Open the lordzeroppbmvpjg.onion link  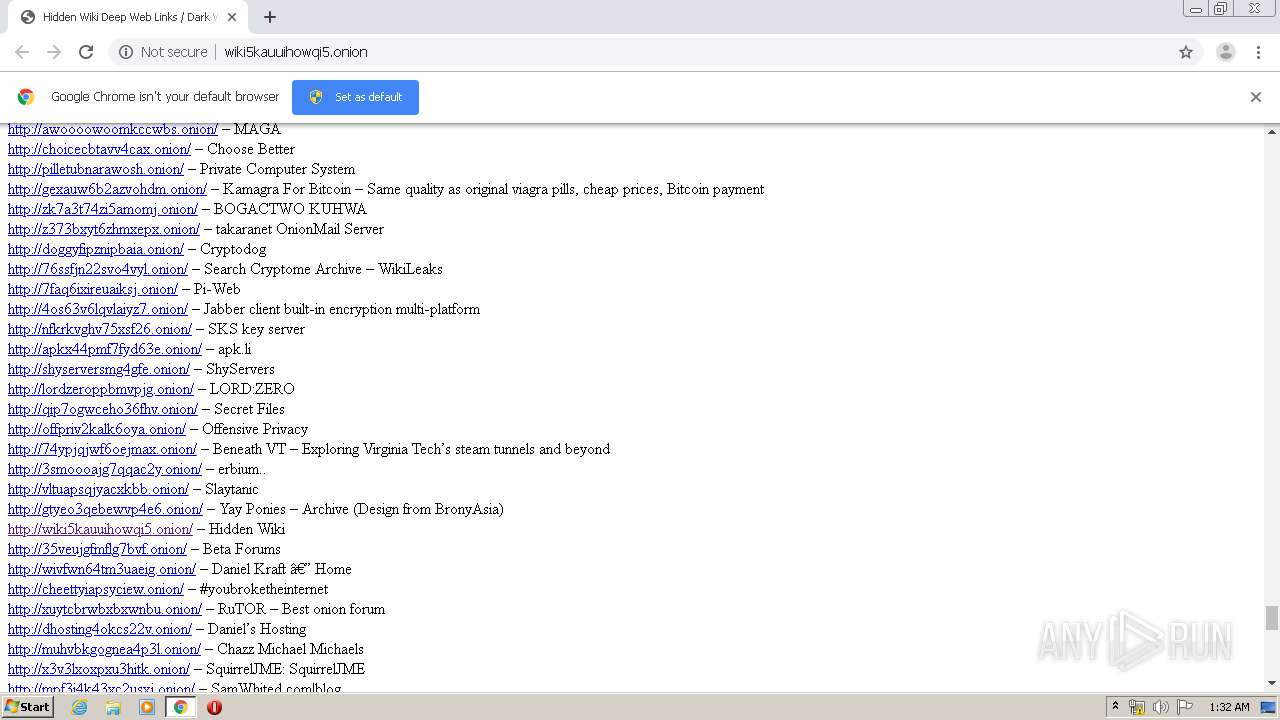[x=101, y=389]
